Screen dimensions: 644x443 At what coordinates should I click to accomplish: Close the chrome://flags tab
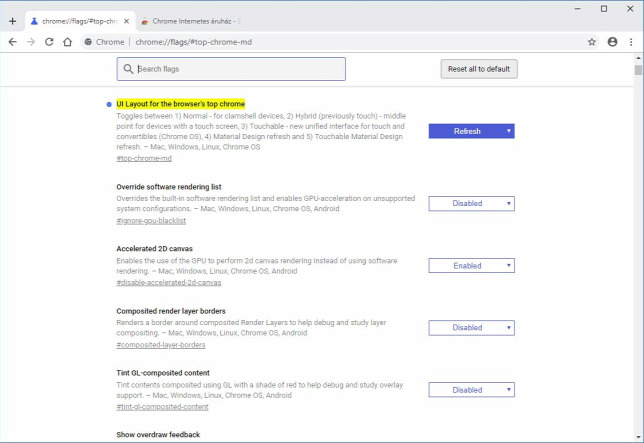126,21
